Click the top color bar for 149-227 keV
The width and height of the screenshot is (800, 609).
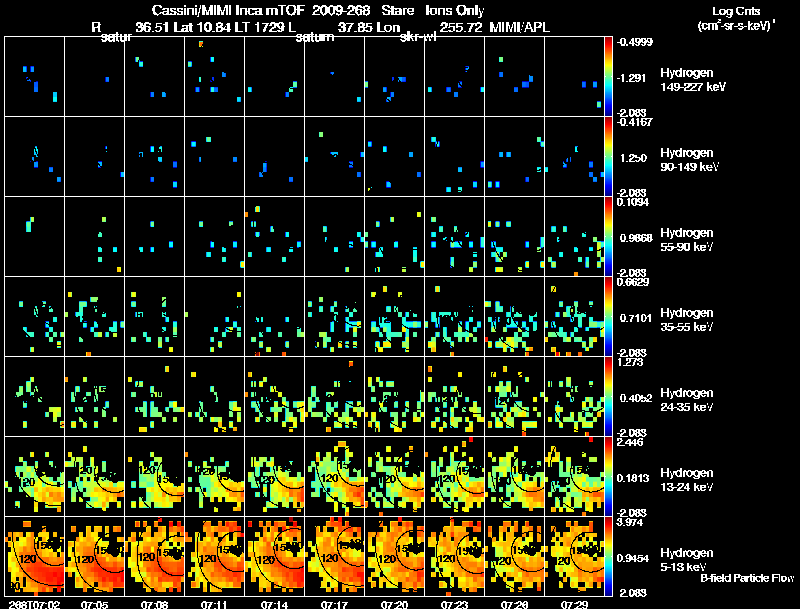coord(608,77)
